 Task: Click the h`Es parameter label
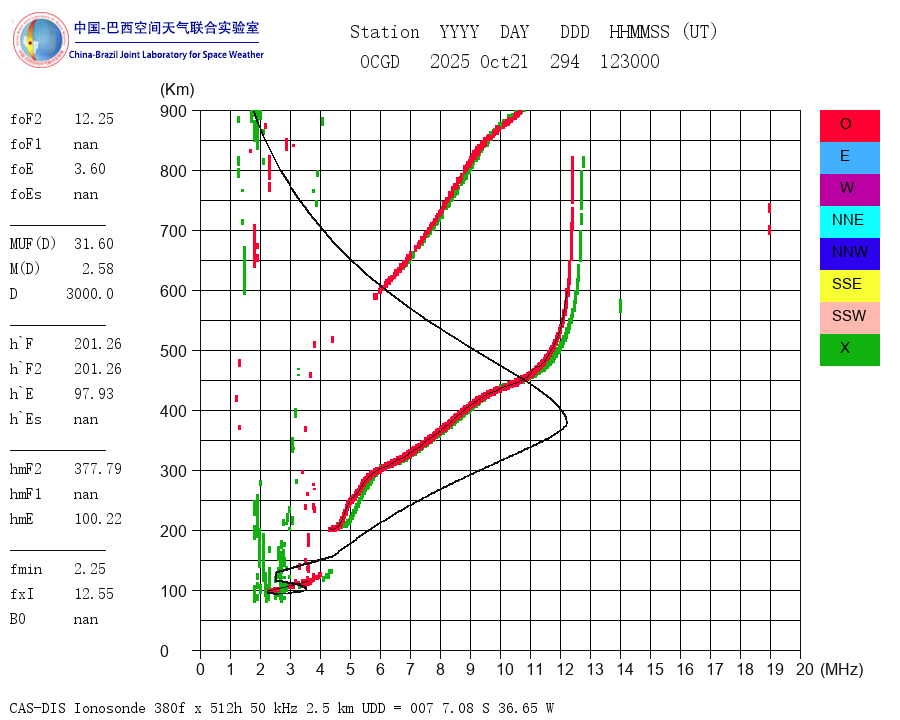point(26,419)
